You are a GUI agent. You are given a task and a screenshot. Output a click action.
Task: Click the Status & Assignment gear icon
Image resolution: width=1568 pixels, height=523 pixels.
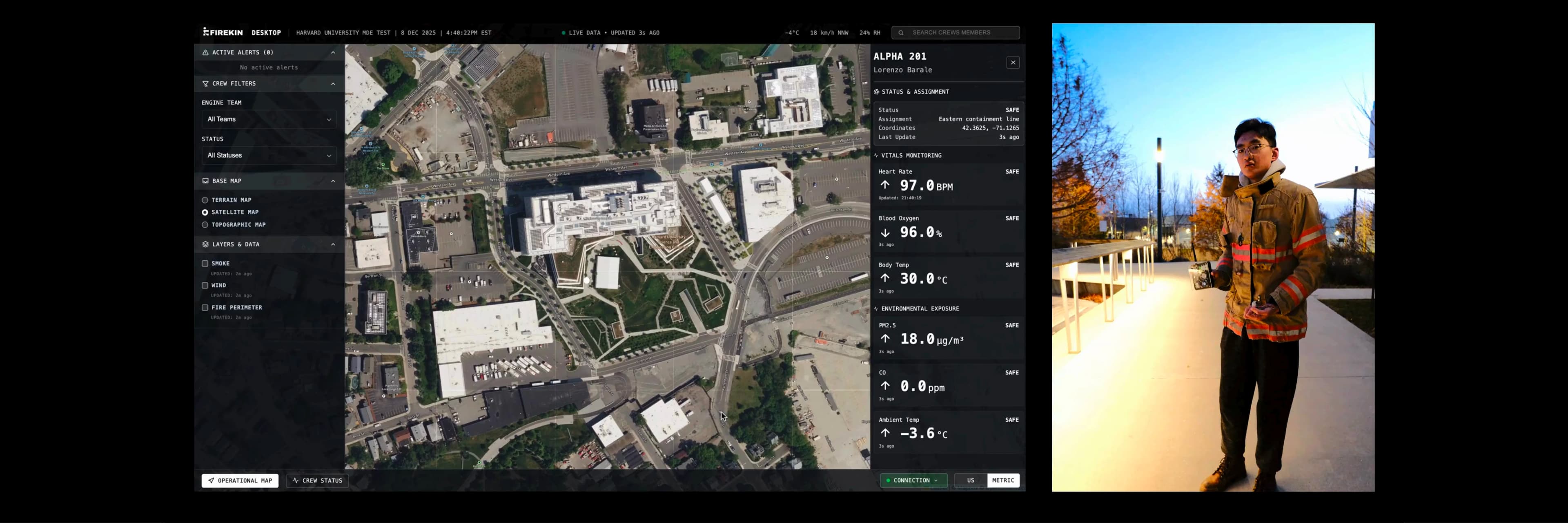[877, 92]
